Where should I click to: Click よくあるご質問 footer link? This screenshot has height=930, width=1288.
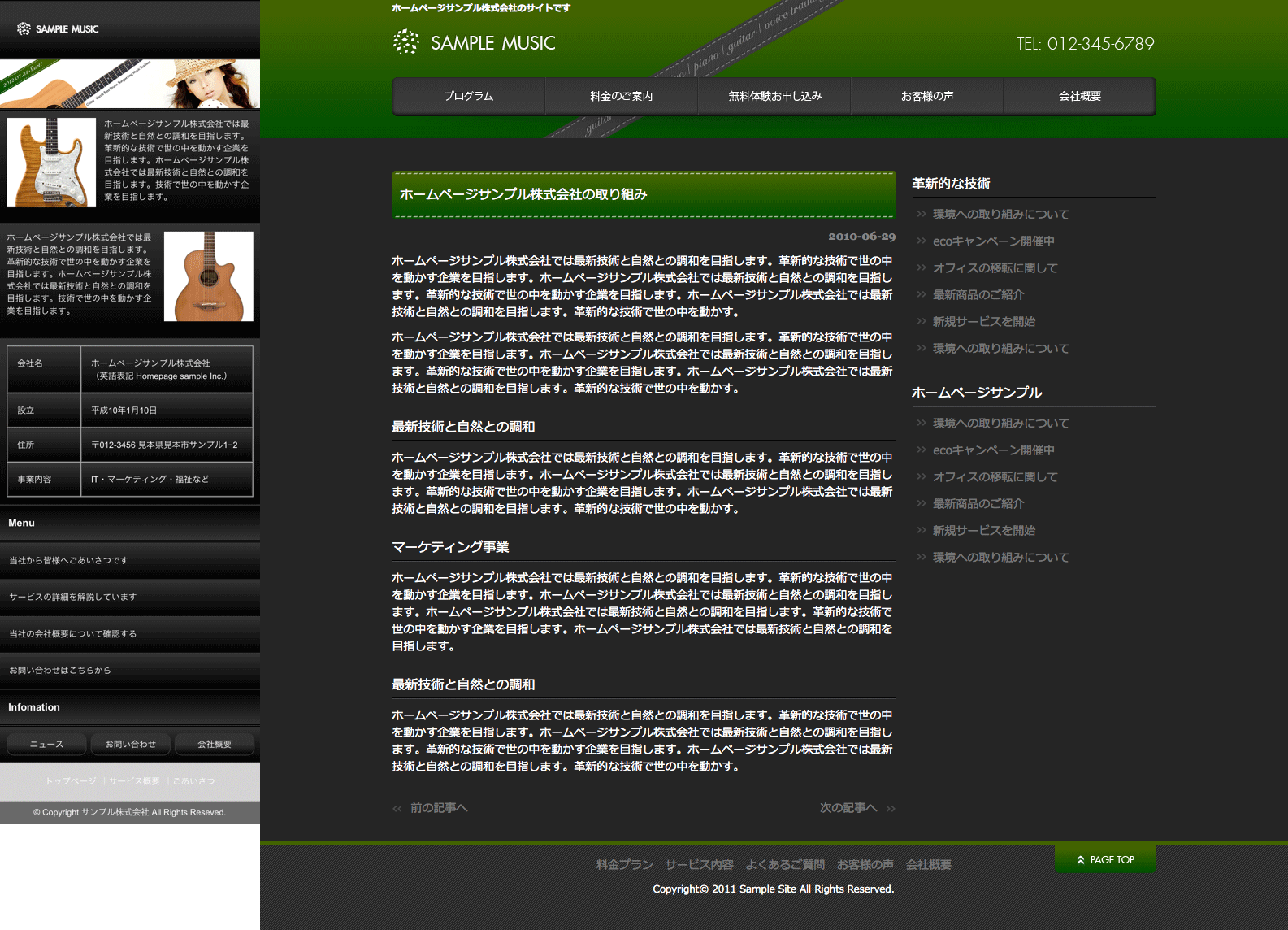(785, 865)
